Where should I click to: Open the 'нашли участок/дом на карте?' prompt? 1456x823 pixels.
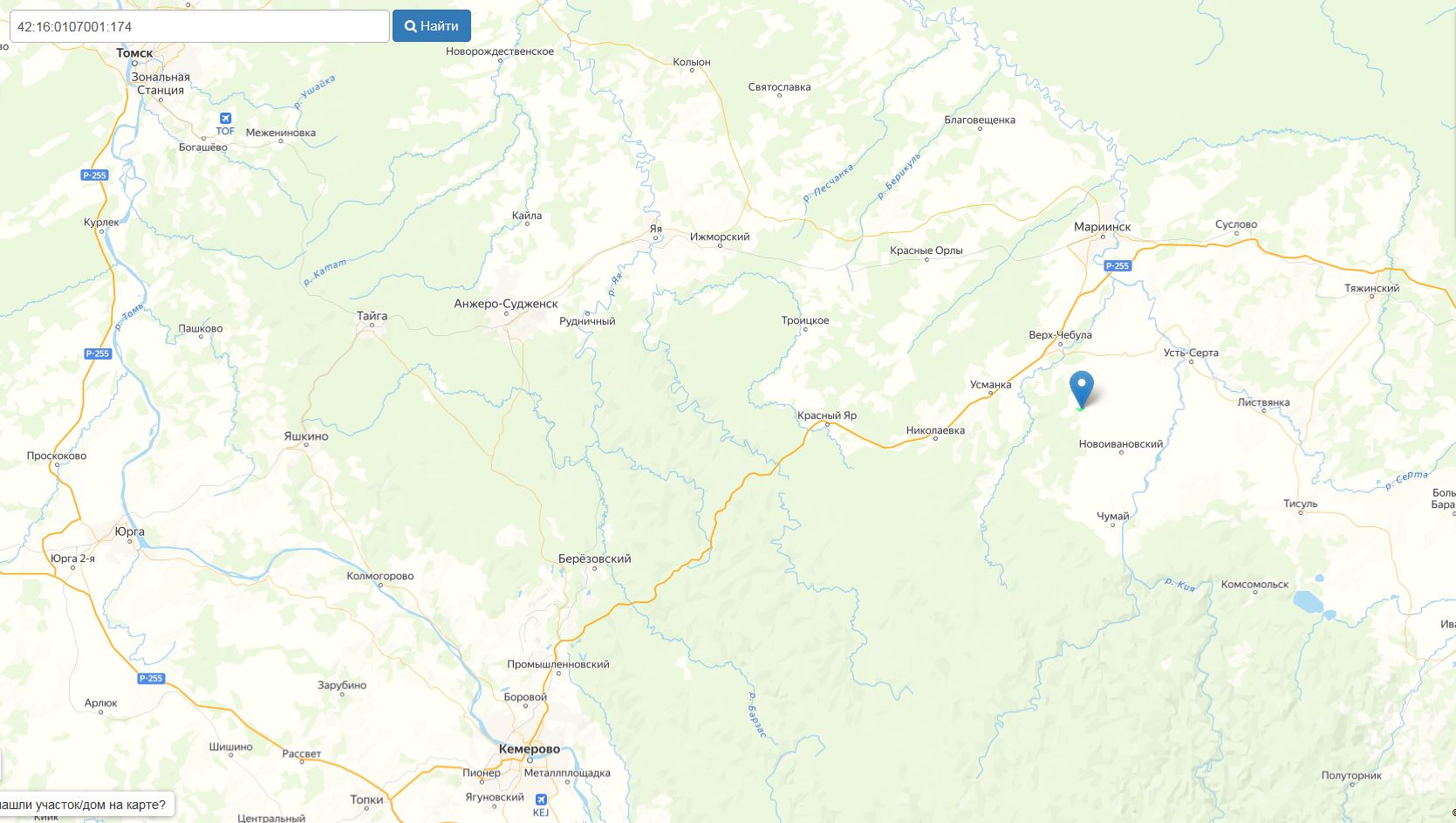[85, 805]
